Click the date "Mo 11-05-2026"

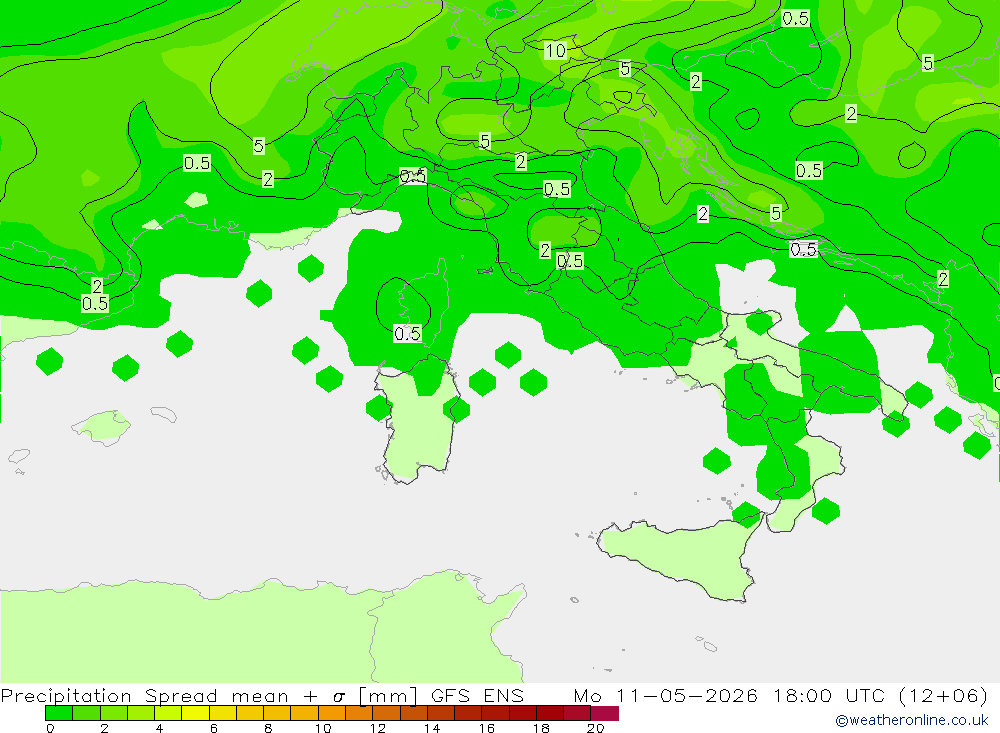[666, 695]
